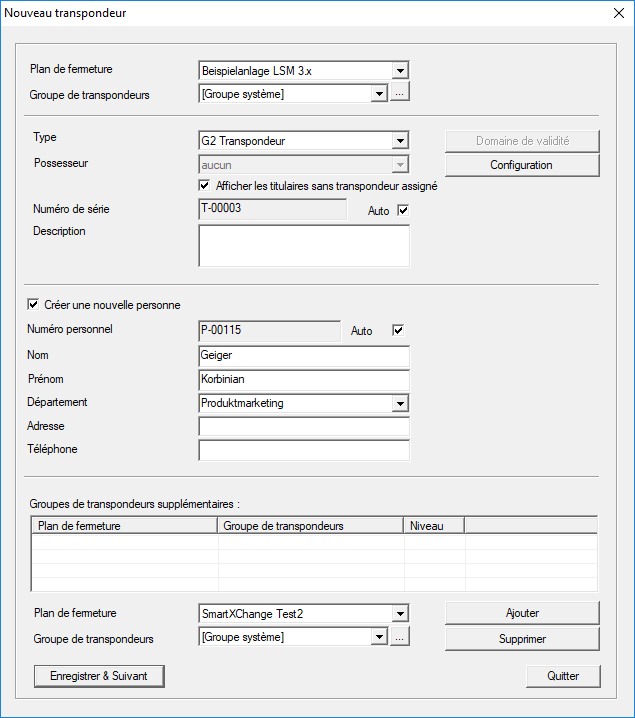Expand the Type dropdown showing G2 Transpondeur
635x718 pixels.
(x=400, y=141)
